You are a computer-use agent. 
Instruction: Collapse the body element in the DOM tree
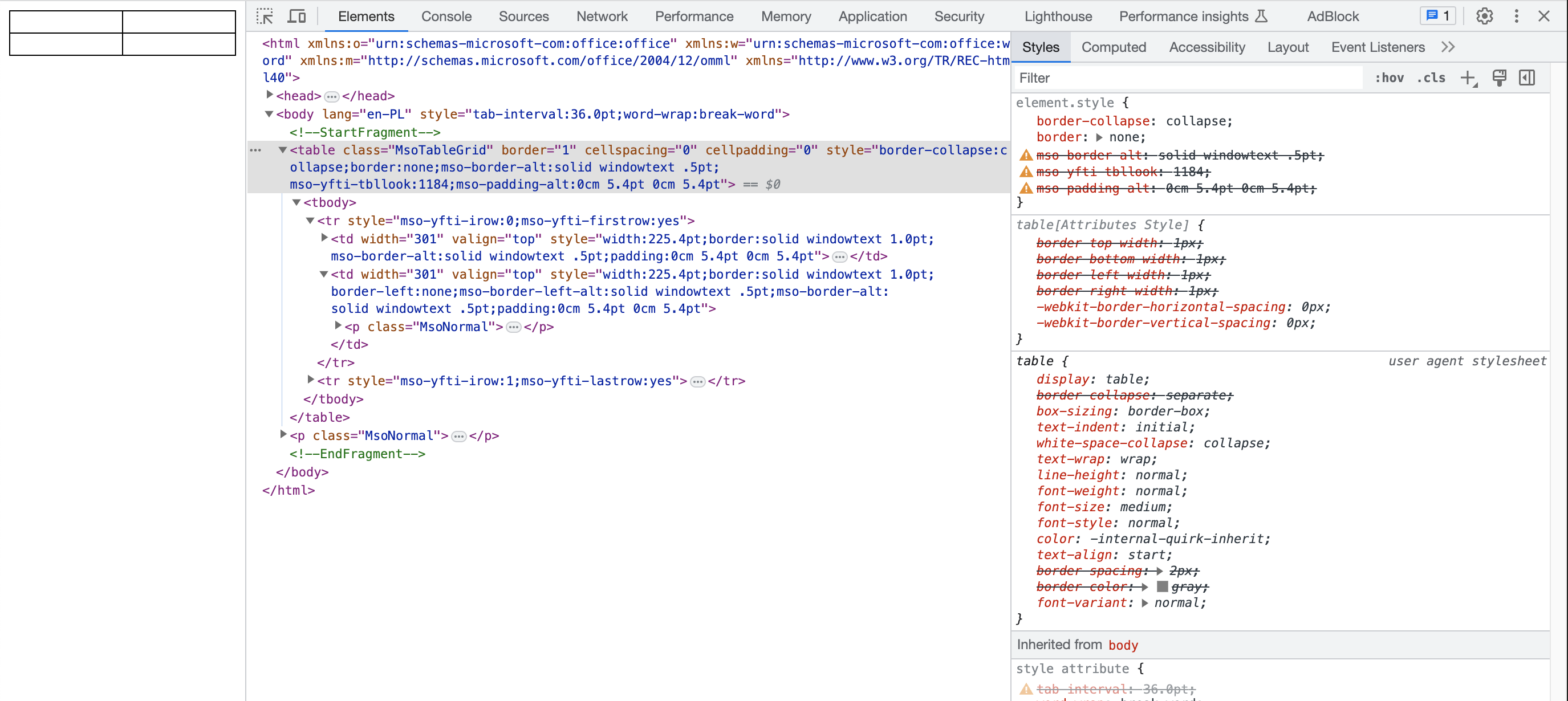point(270,113)
